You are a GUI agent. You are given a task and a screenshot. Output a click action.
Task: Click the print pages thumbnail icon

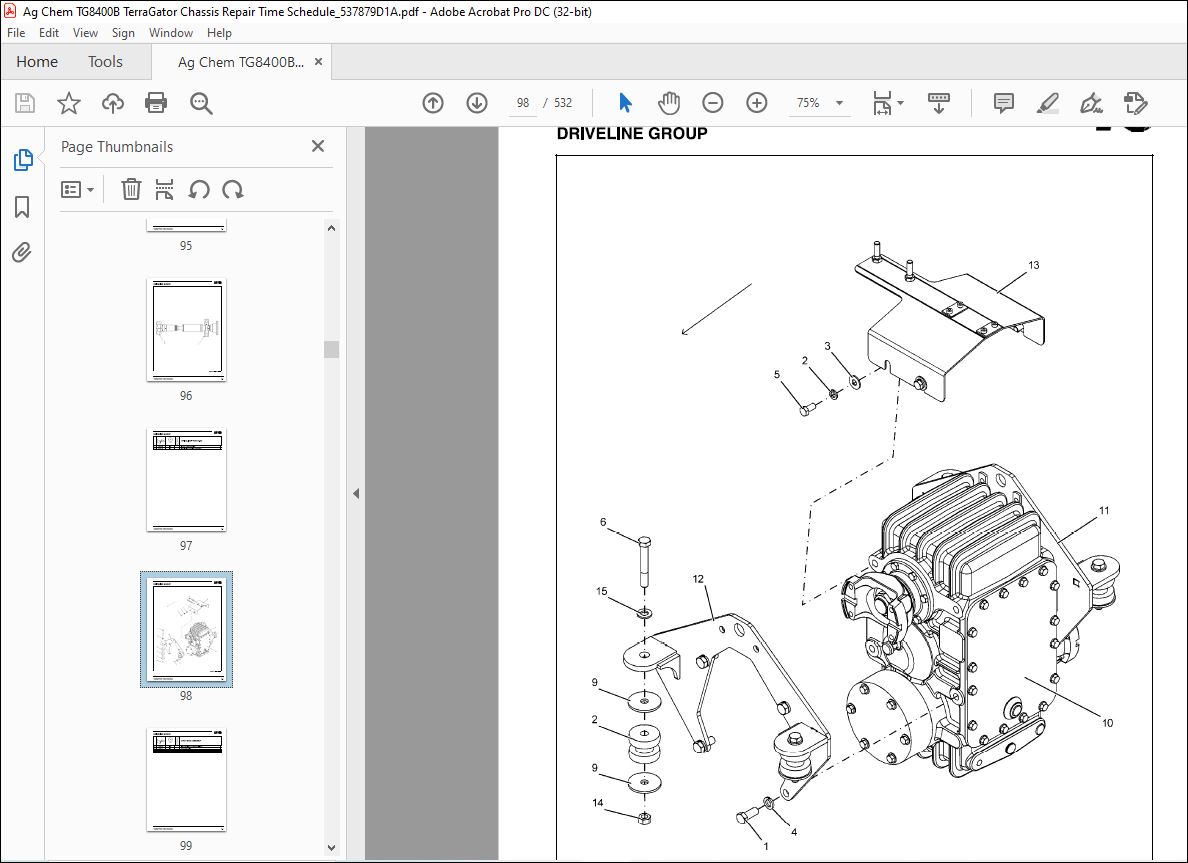164,189
